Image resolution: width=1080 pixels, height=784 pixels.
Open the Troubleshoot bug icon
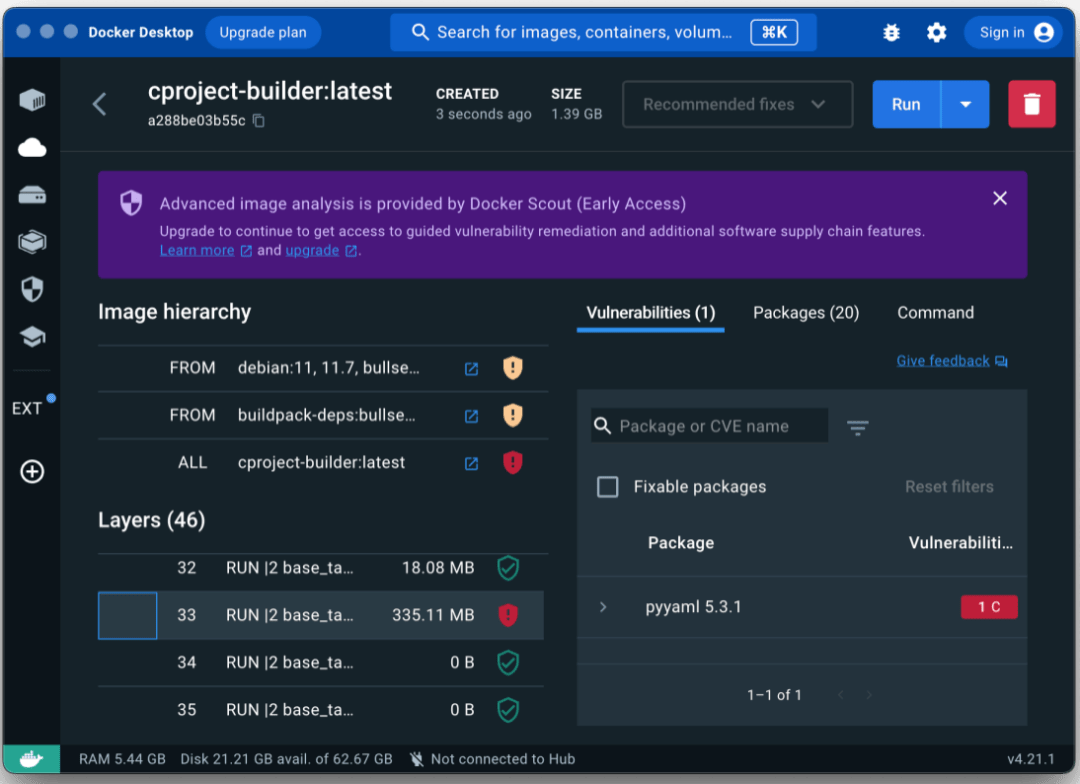coord(892,33)
